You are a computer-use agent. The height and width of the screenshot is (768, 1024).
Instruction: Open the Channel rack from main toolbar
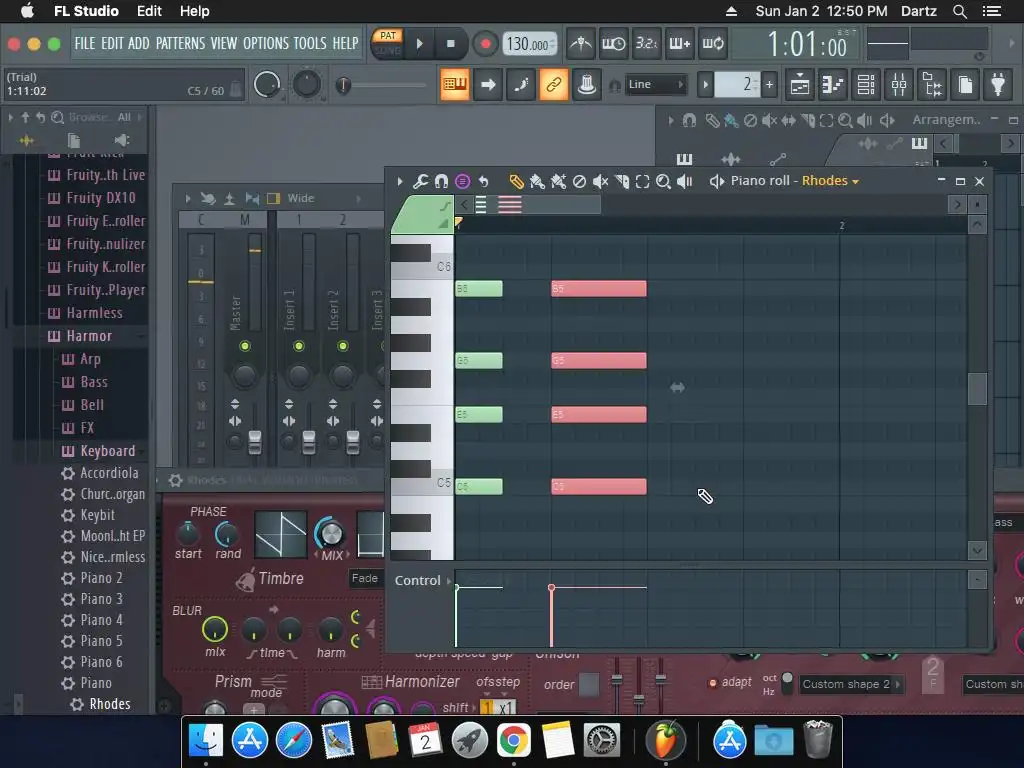(866, 84)
